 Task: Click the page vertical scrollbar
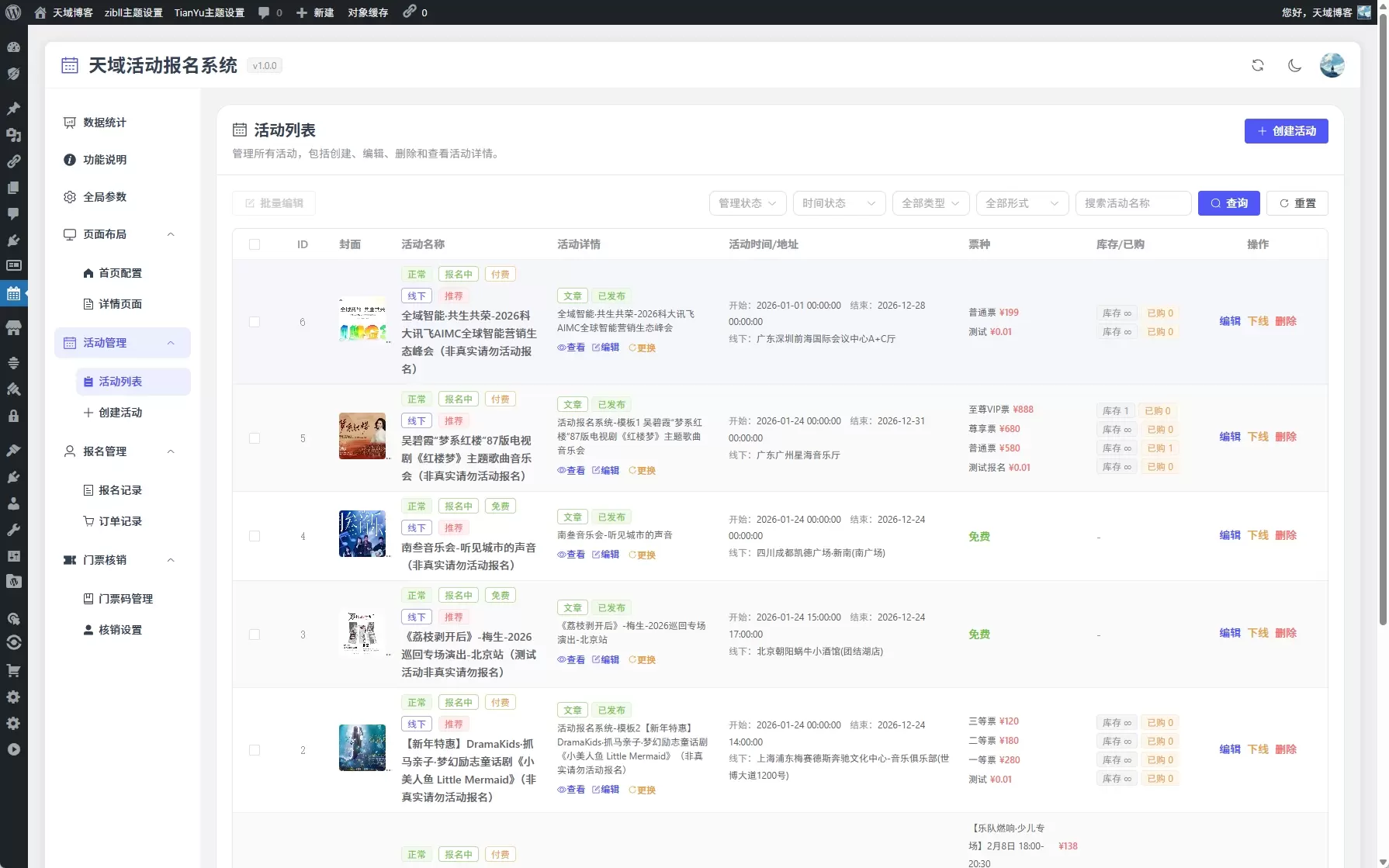pyautogui.click(x=1383, y=318)
